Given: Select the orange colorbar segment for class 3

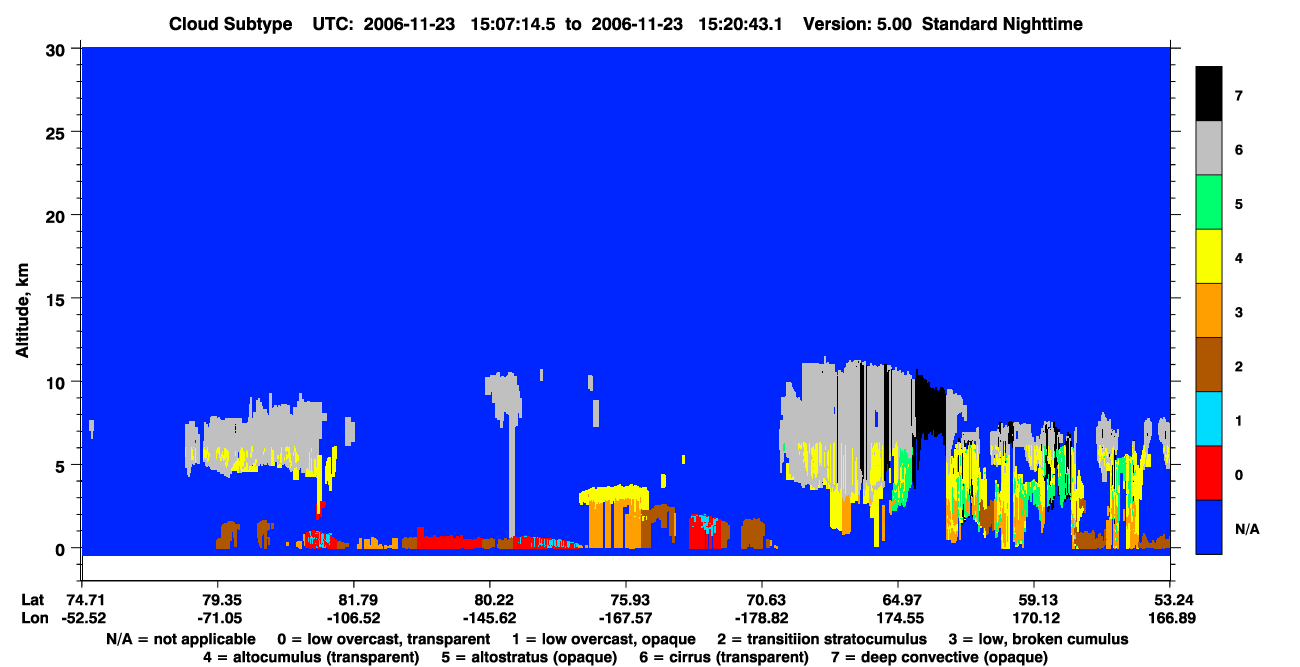Looking at the screenshot, I should [x=1209, y=310].
